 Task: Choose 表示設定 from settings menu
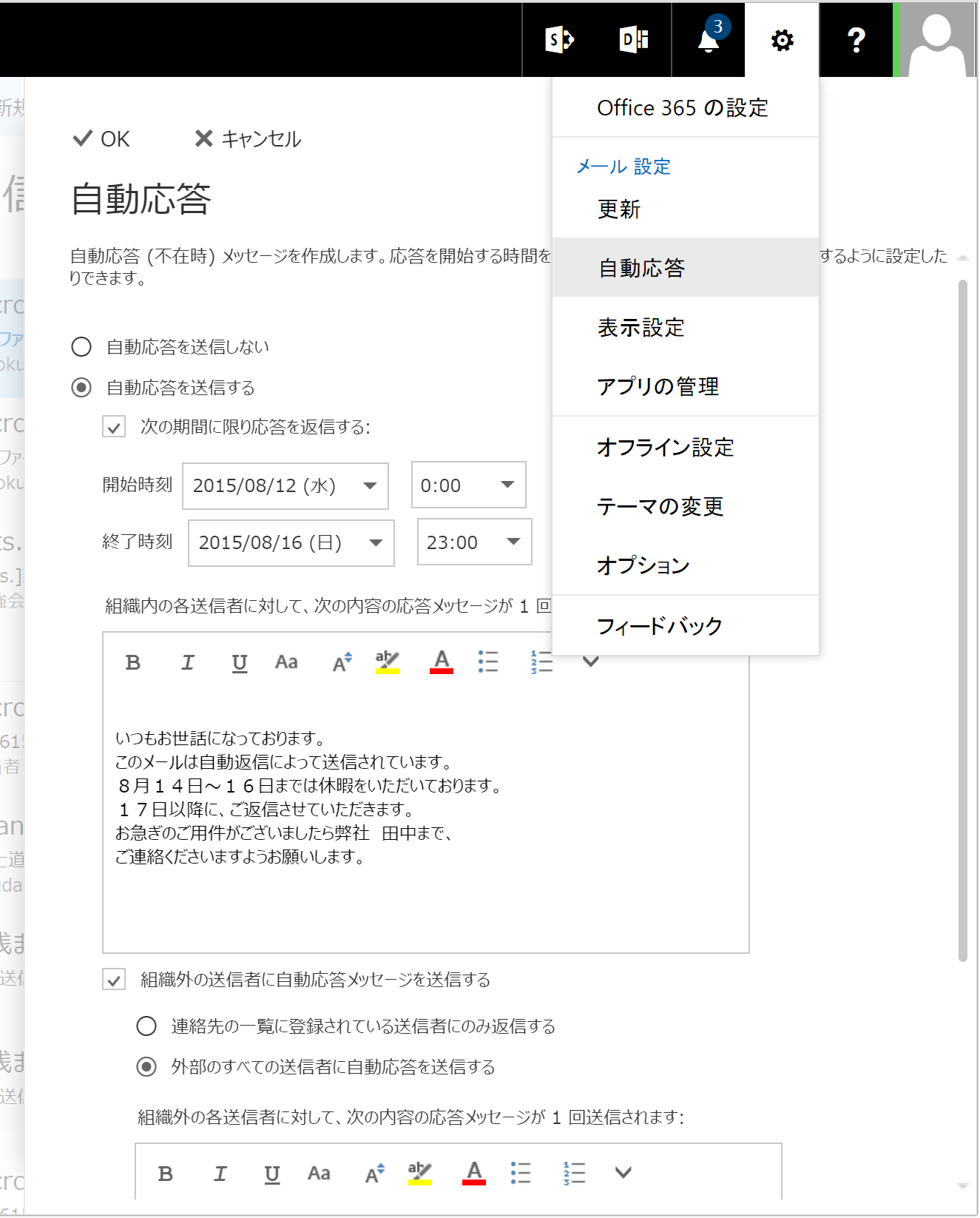tap(686, 327)
